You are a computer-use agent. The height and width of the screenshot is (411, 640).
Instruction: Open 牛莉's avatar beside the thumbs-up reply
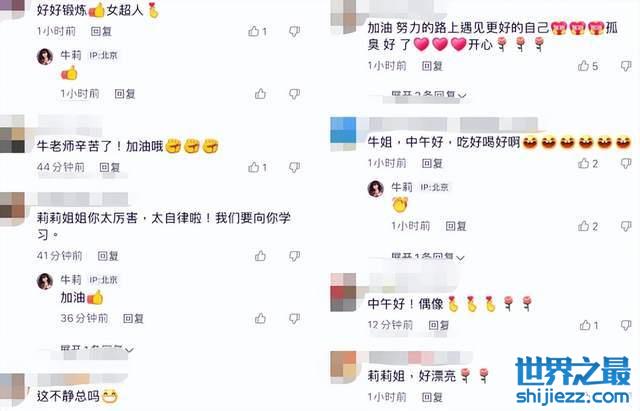click(45, 57)
